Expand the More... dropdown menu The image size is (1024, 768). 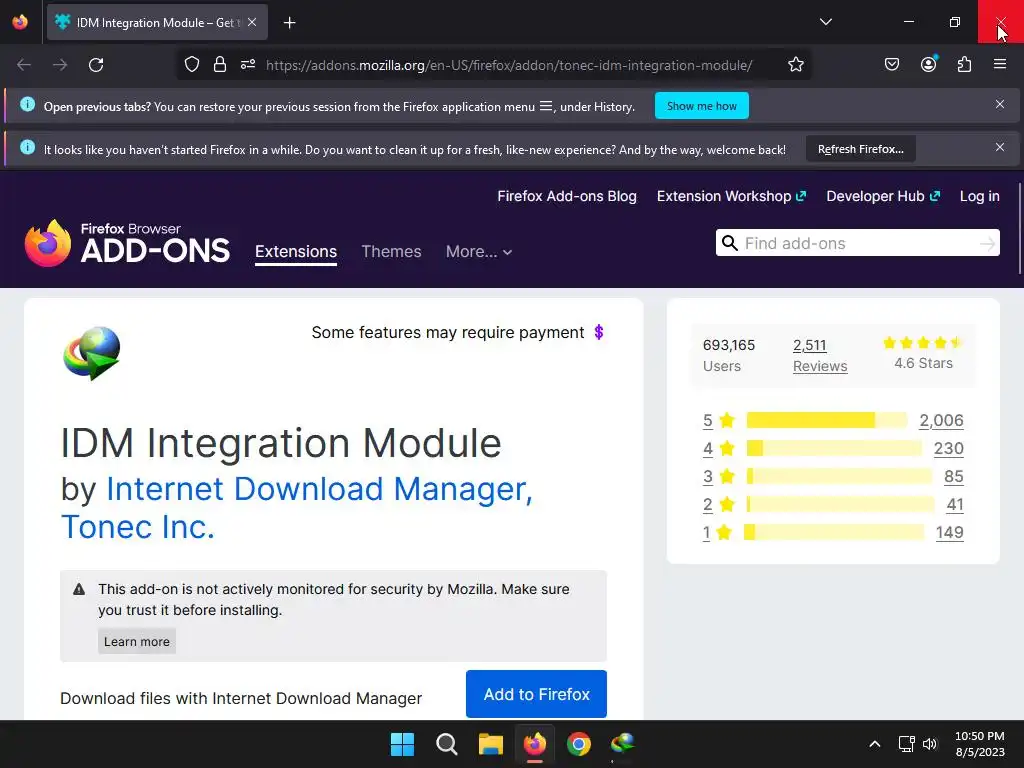point(479,252)
